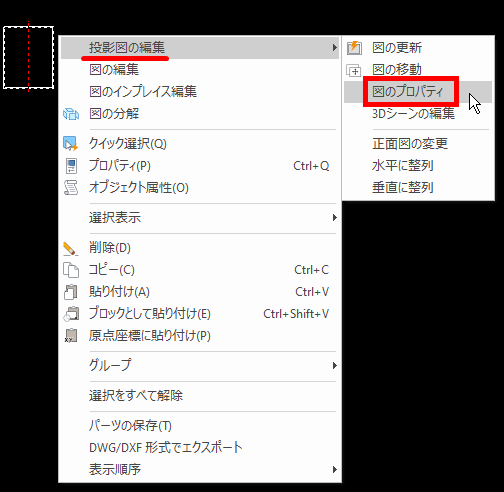Click the 図の移動 move icon
This screenshot has height=492, width=504.
tap(354, 70)
